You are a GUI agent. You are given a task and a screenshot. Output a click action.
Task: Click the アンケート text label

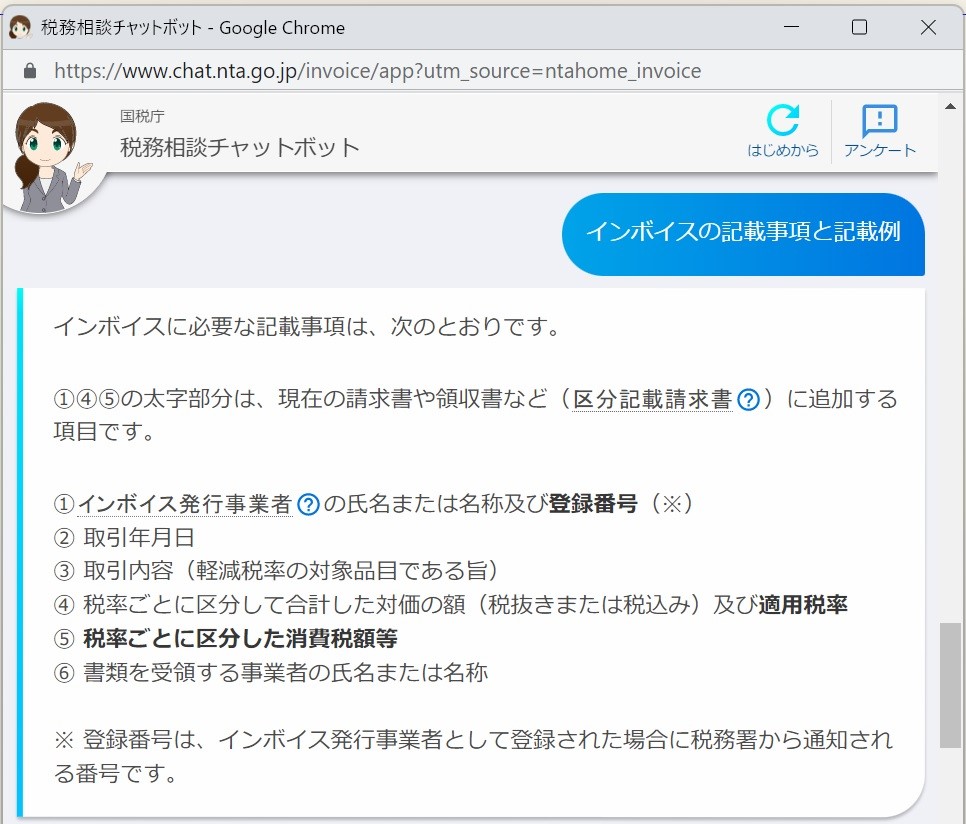coord(879,149)
